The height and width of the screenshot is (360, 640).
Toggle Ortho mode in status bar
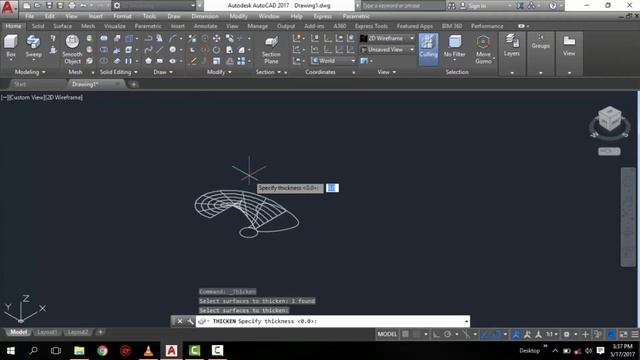[x=436, y=334]
